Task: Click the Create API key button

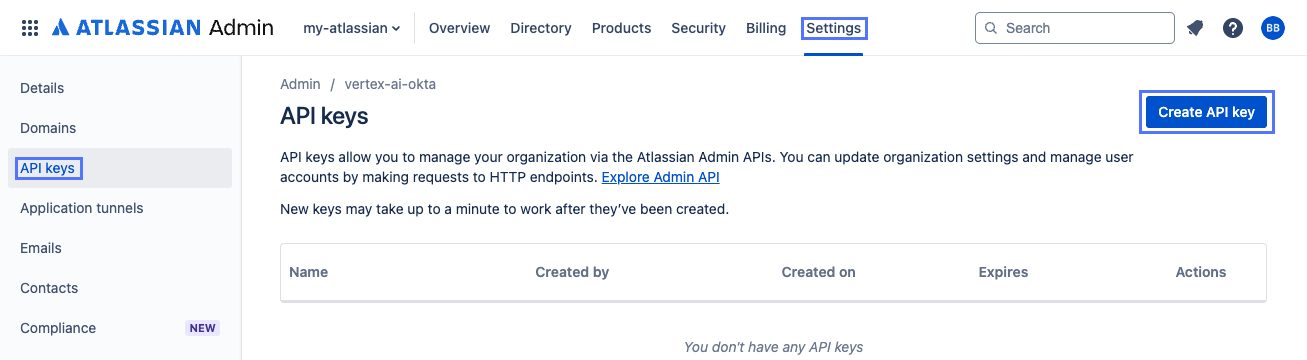Action: click(x=1206, y=112)
